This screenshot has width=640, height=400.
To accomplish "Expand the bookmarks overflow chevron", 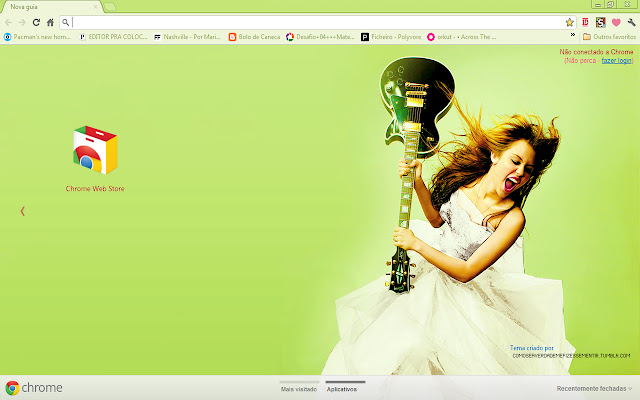I will pos(573,35).
